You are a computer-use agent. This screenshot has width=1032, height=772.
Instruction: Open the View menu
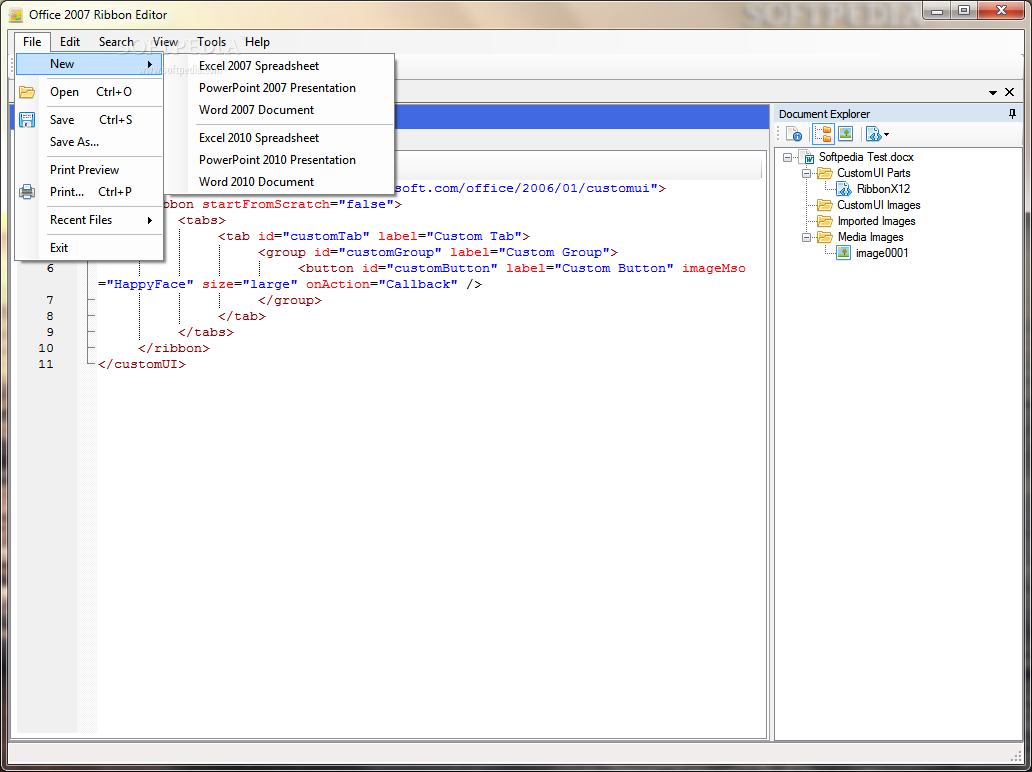165,41
